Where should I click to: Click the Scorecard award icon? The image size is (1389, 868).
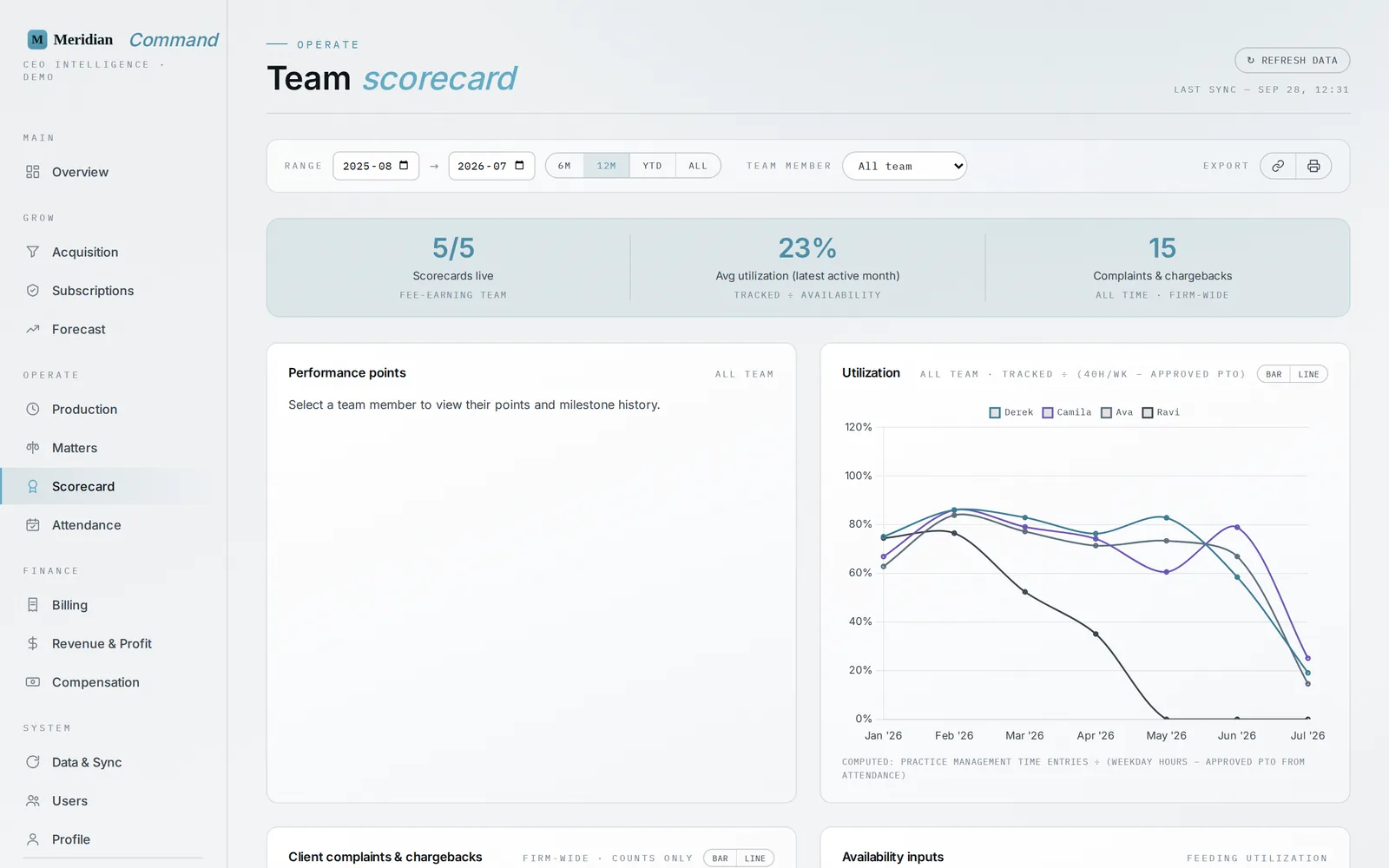click(x=33, y=486)
